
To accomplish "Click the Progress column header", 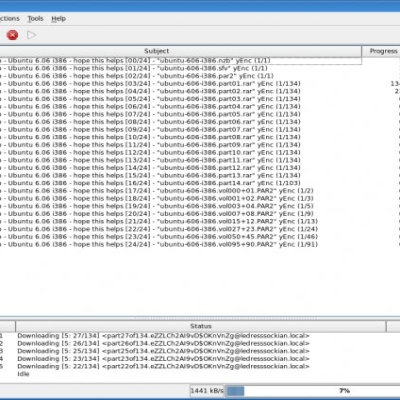I will [x=381, y=51].
